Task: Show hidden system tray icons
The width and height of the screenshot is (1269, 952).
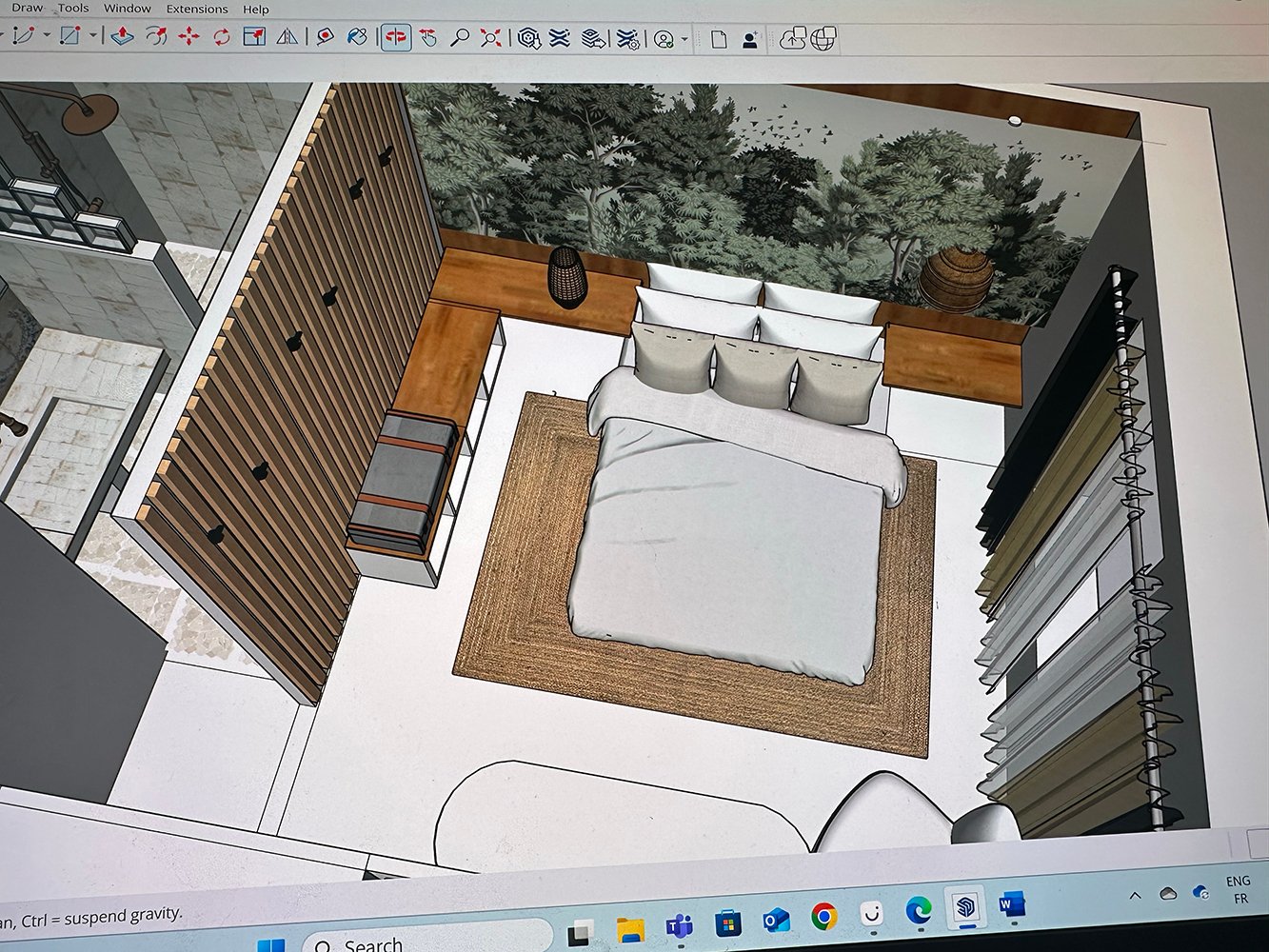Action: [x=1135, y=895]
